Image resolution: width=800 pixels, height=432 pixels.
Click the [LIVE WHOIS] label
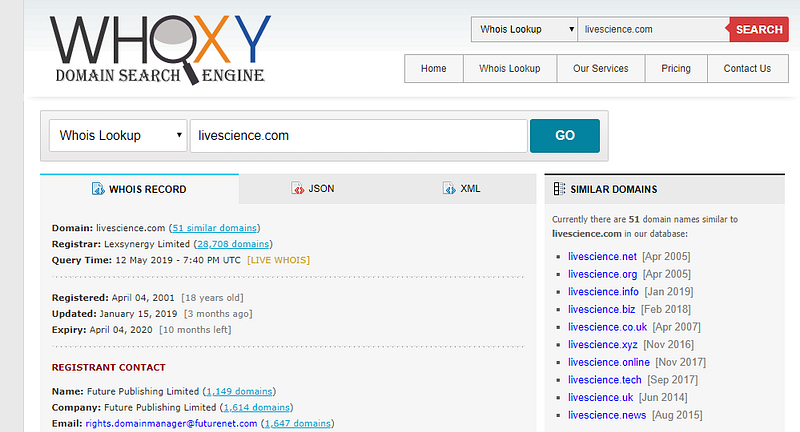coord(279,260)
